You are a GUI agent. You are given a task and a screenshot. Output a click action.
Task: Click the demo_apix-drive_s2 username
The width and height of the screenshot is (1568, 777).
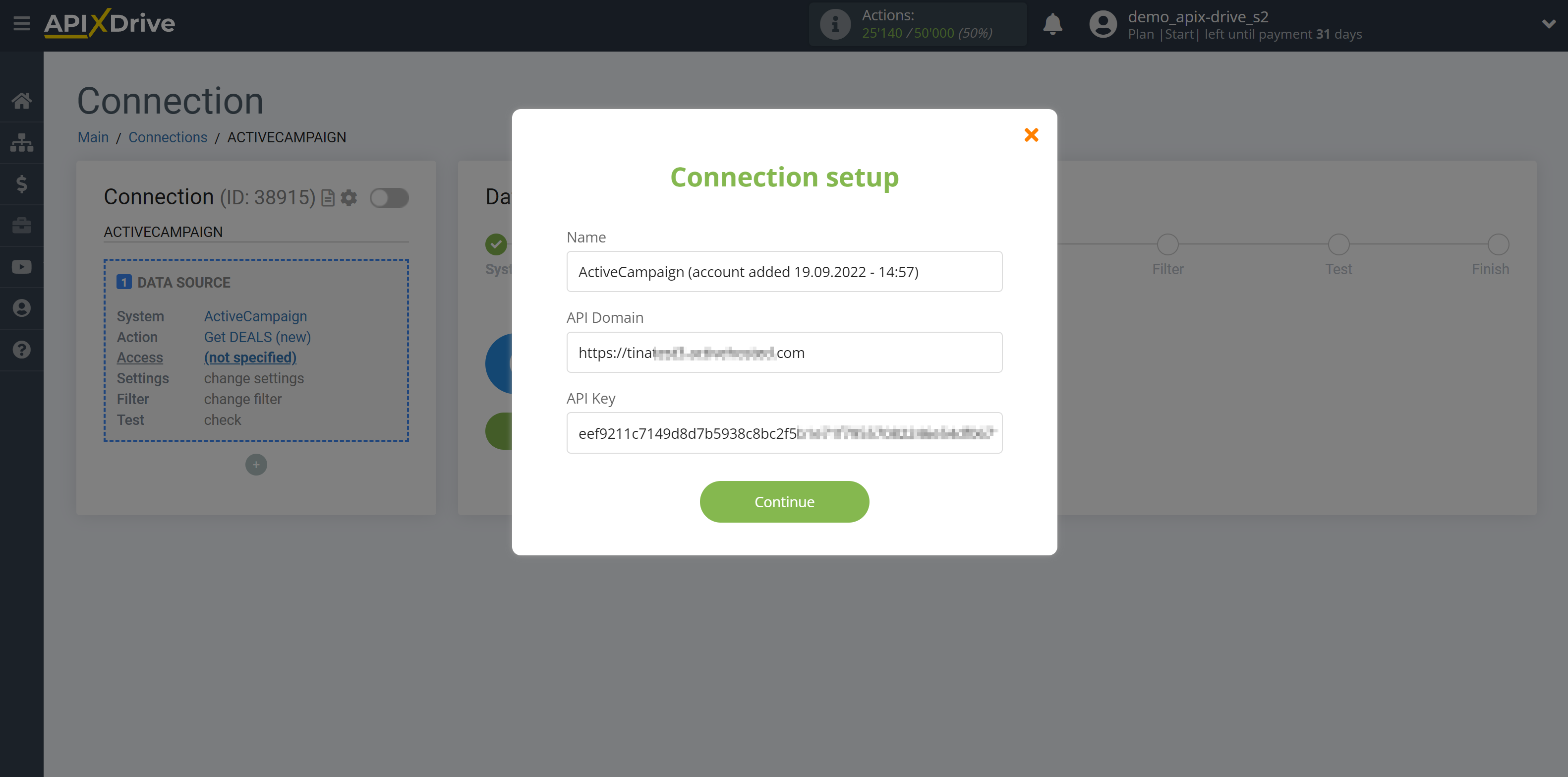[1198, 16]
